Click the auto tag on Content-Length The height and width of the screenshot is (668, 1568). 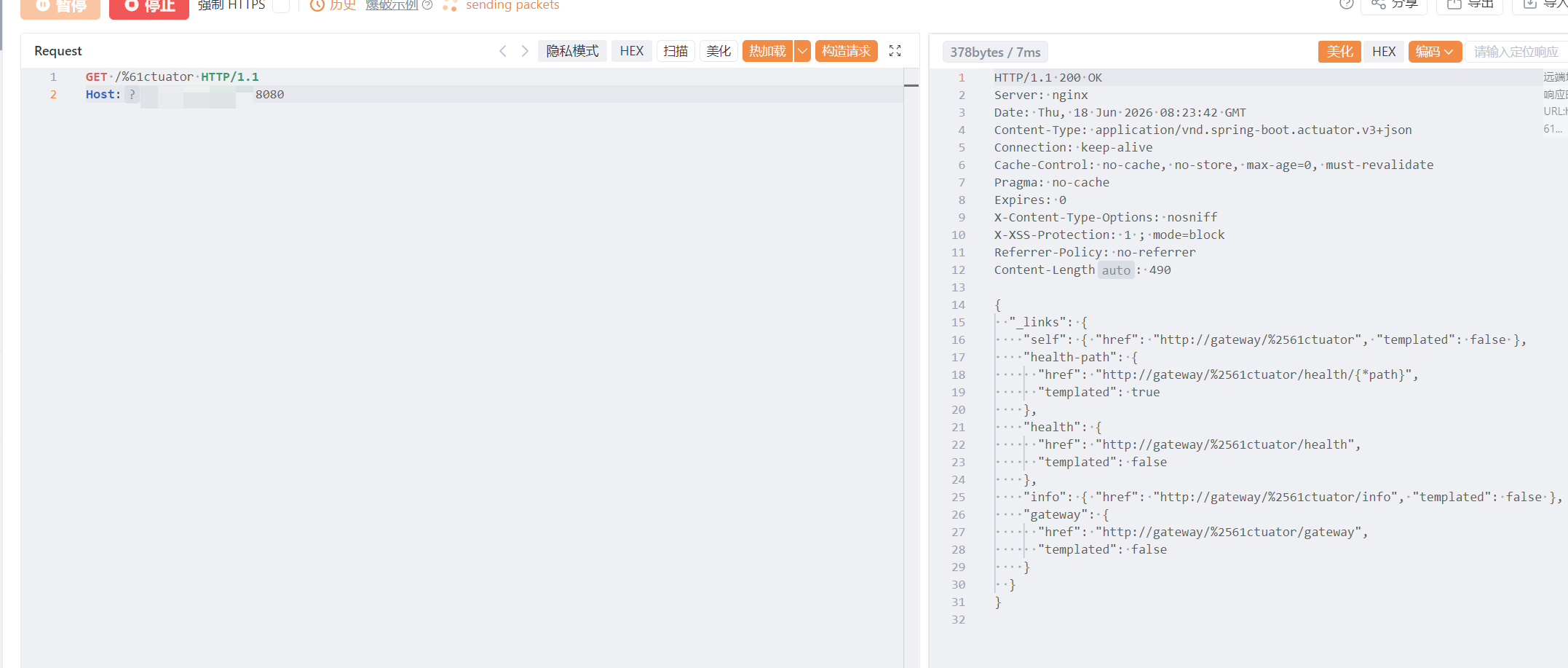click(x=1116, y=270)
